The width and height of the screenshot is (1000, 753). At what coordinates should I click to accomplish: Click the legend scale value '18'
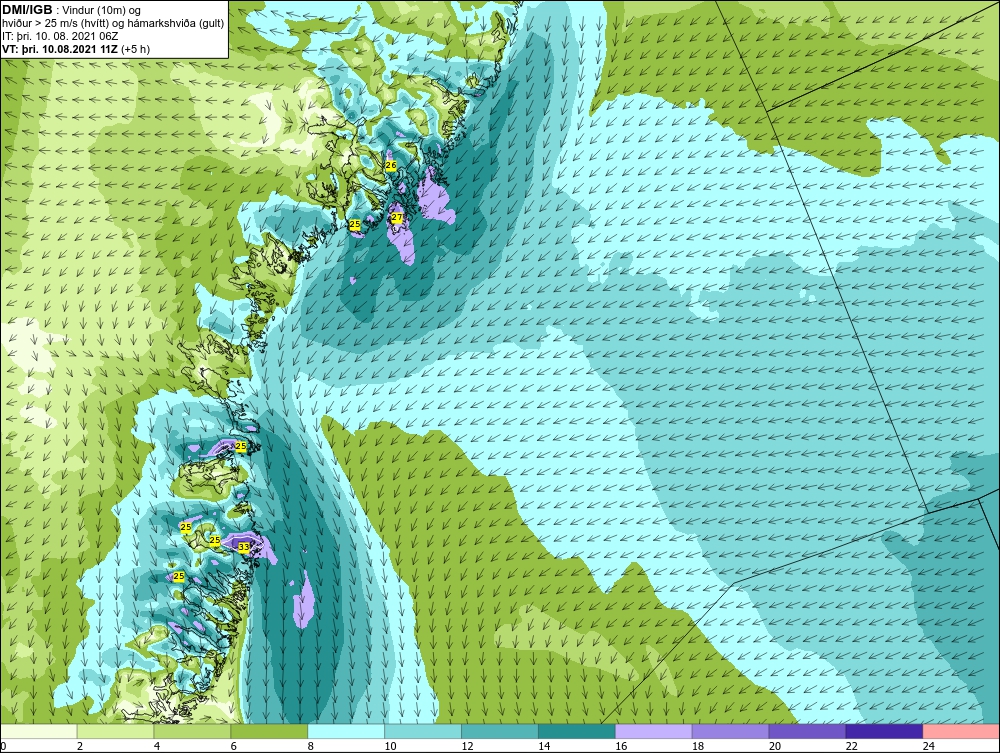pos(698,746)
